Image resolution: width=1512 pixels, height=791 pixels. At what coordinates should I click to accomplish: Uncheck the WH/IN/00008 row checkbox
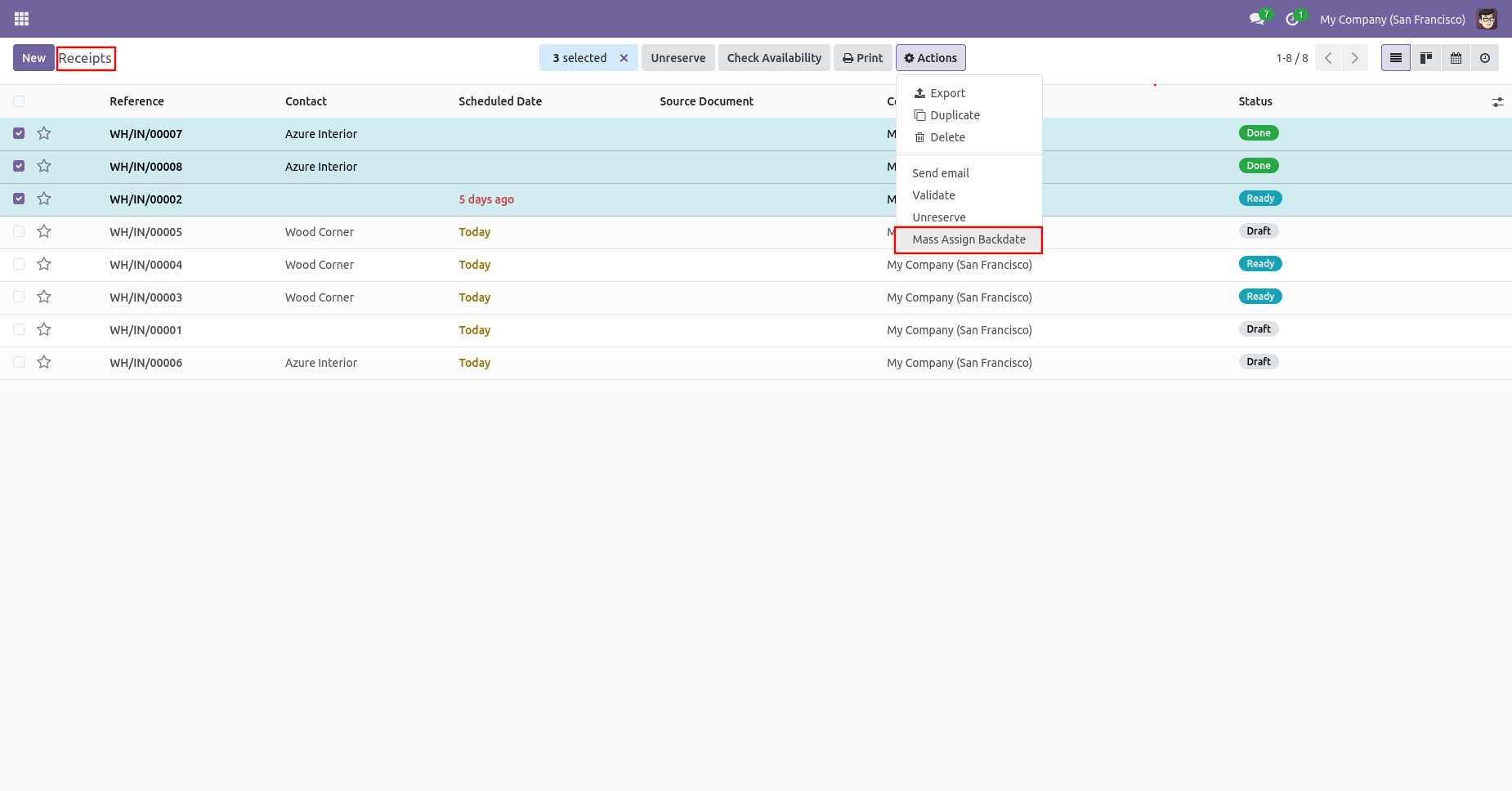coord(19,166)
